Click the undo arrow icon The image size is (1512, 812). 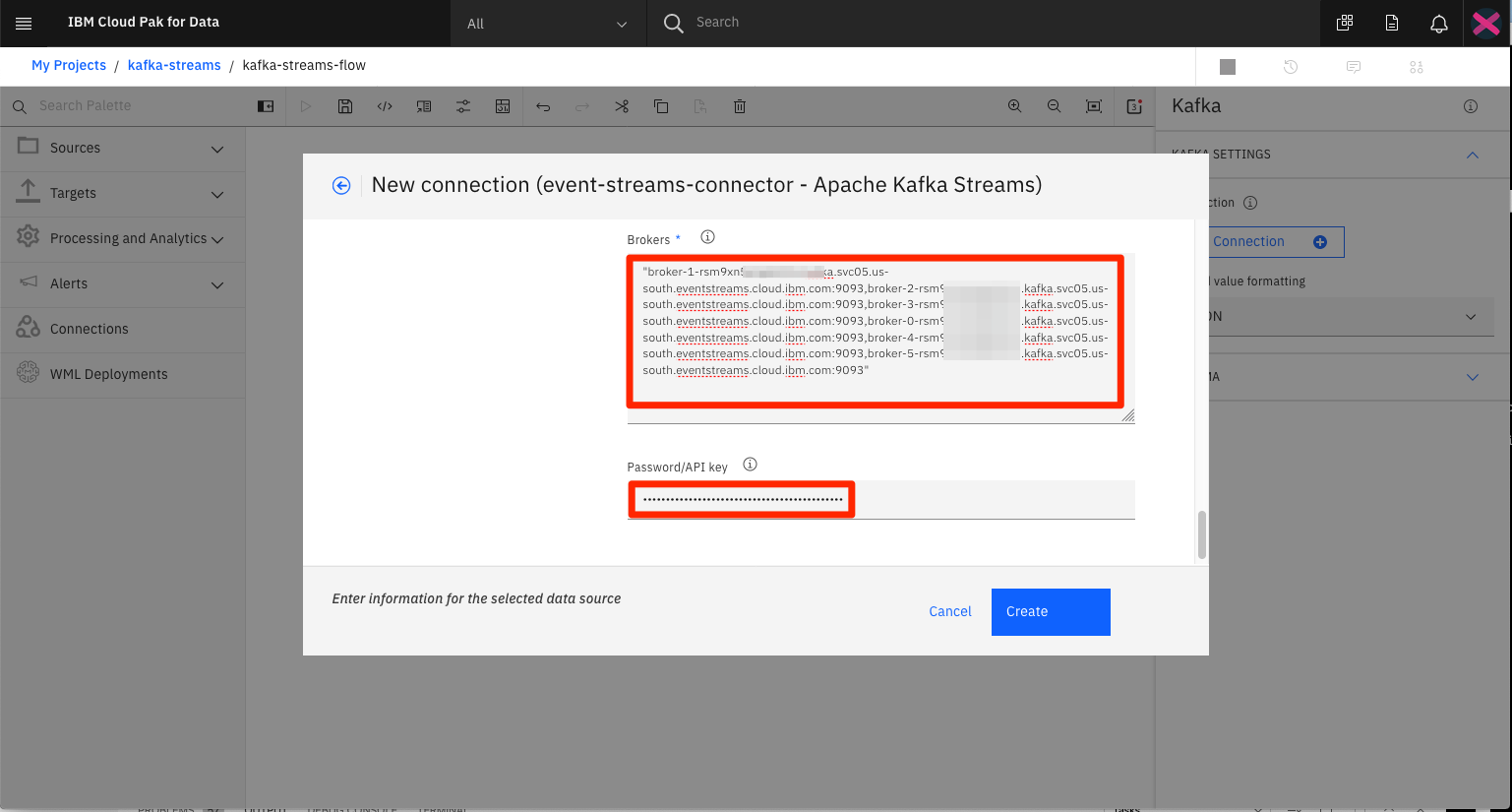(x=543, y=106)
